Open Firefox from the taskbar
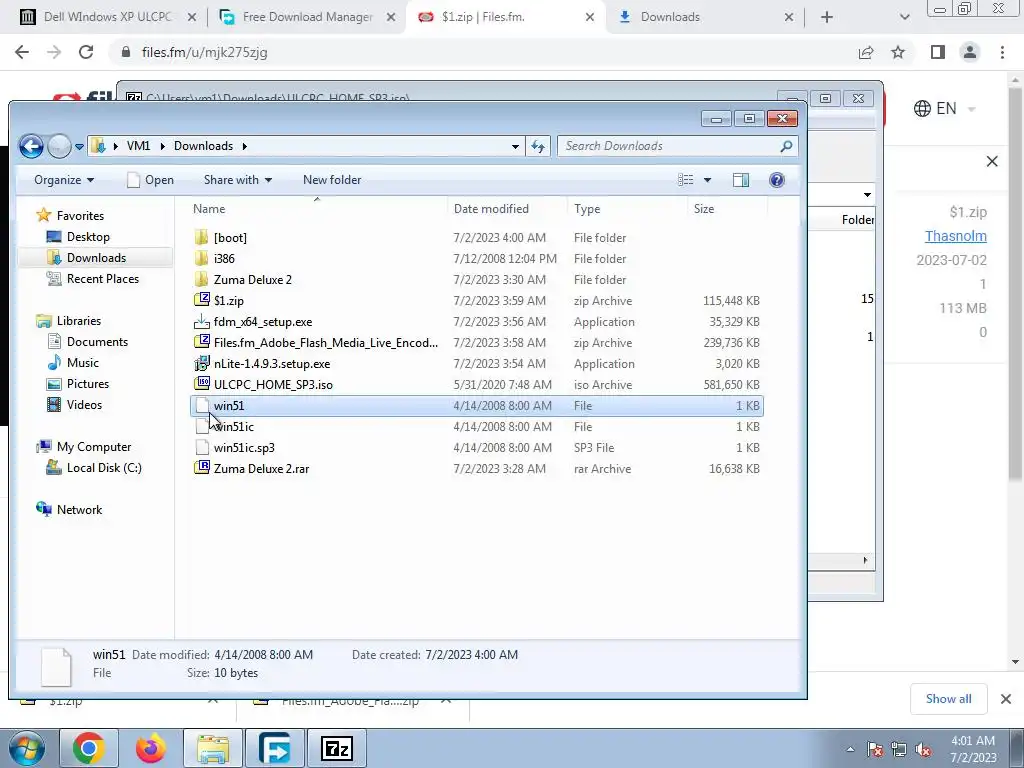Screen dimensions: 1024x768 151,748
